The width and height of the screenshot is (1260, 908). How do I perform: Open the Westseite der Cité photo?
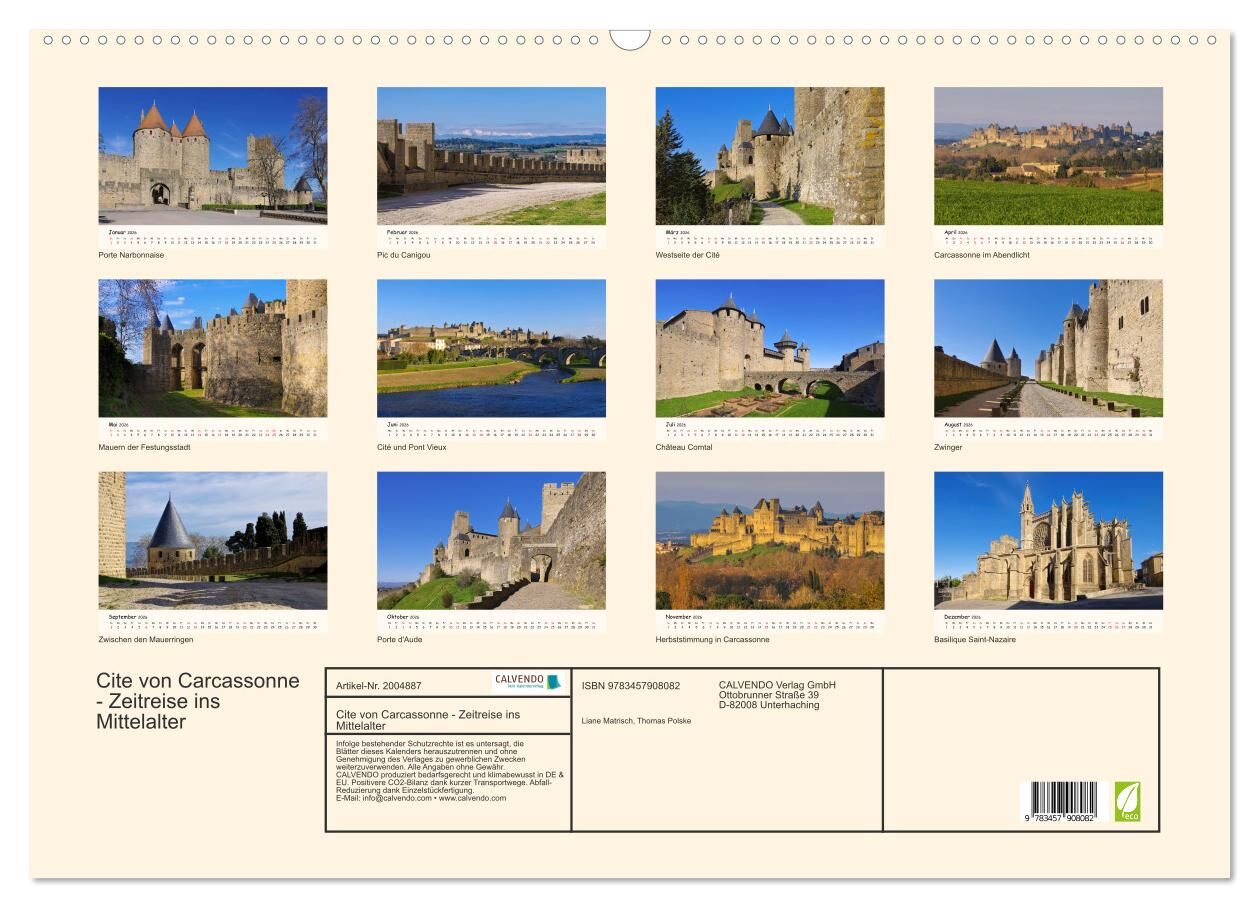point(769,156)
